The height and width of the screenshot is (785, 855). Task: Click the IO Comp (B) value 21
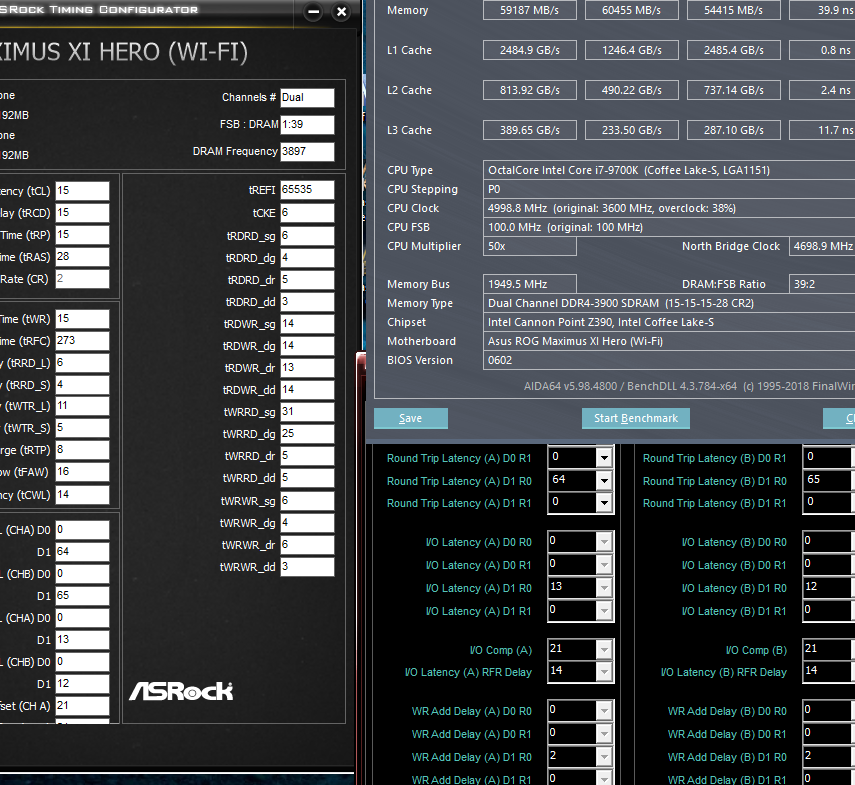[x=828, y=649]
